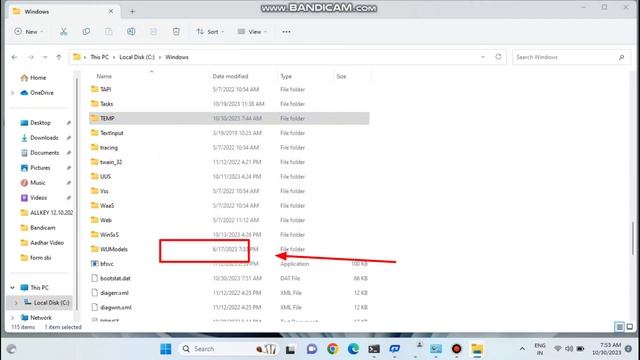Screen dimensions: 640x360
Task: Switch to large thumbnails view icon
Action: (x=630, y=327)
